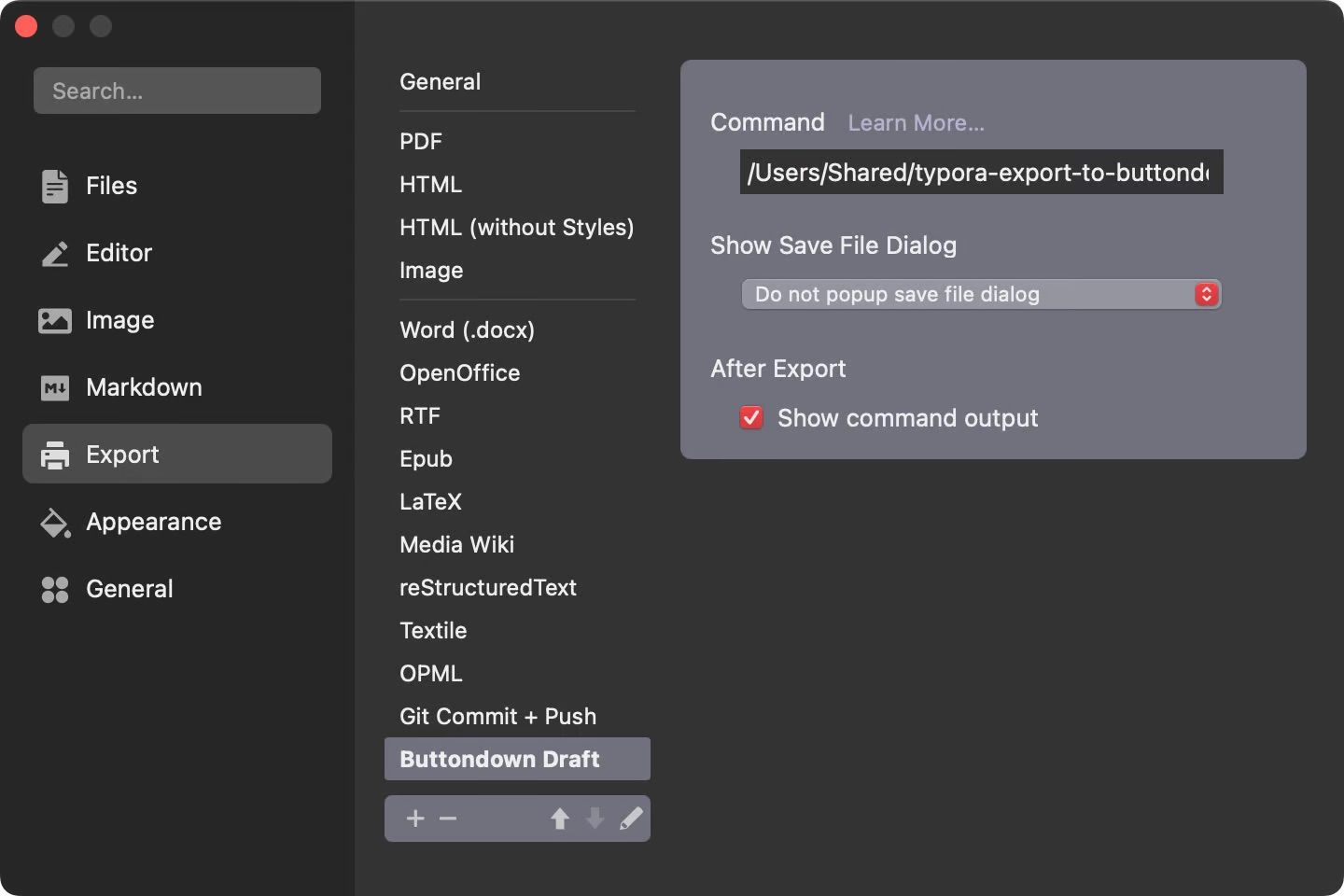Uncheck Show command output
This screenshot has height=896, width=1344.
[x=751, y=418]
